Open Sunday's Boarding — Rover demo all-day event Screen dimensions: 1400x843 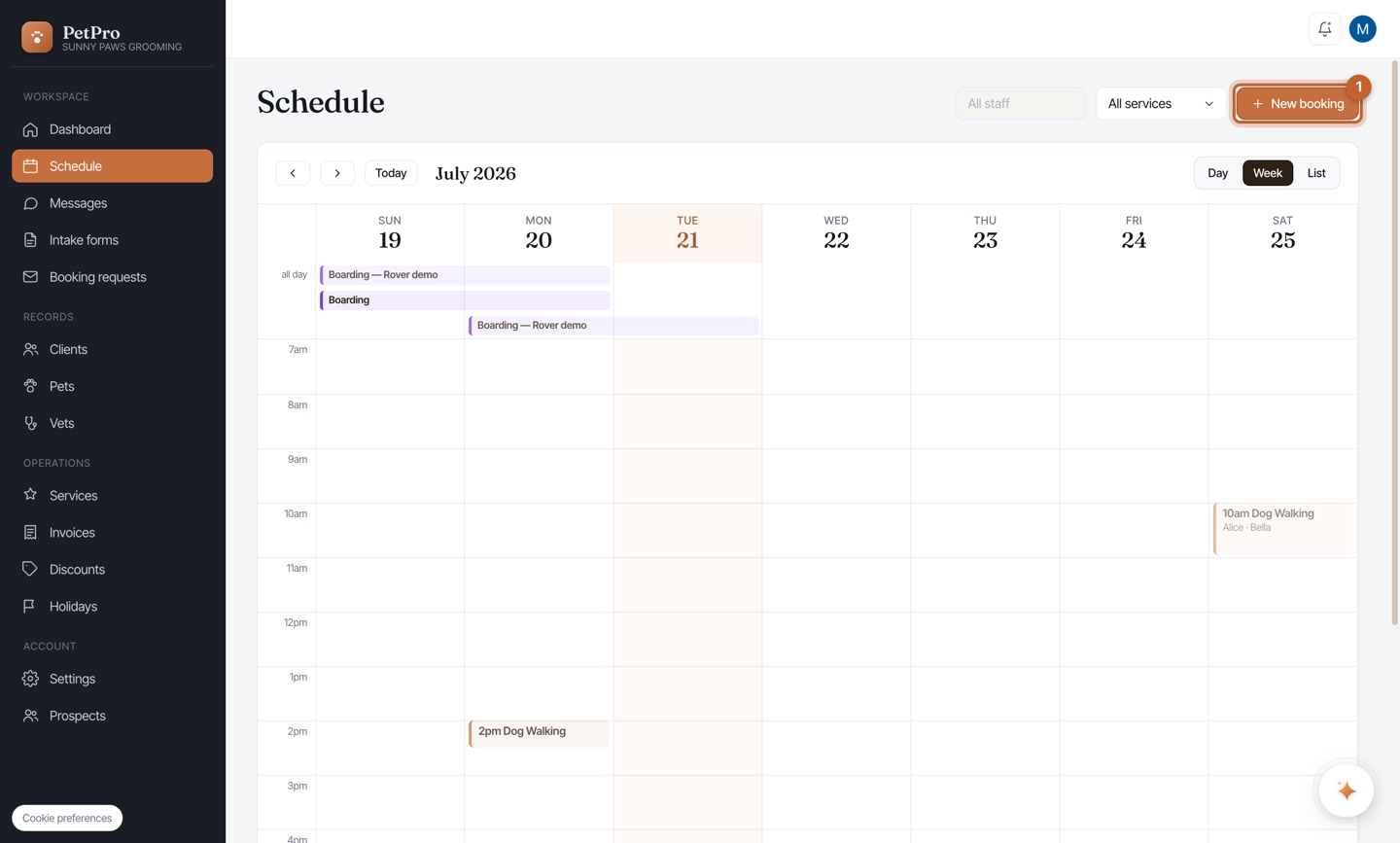(465, 275)
